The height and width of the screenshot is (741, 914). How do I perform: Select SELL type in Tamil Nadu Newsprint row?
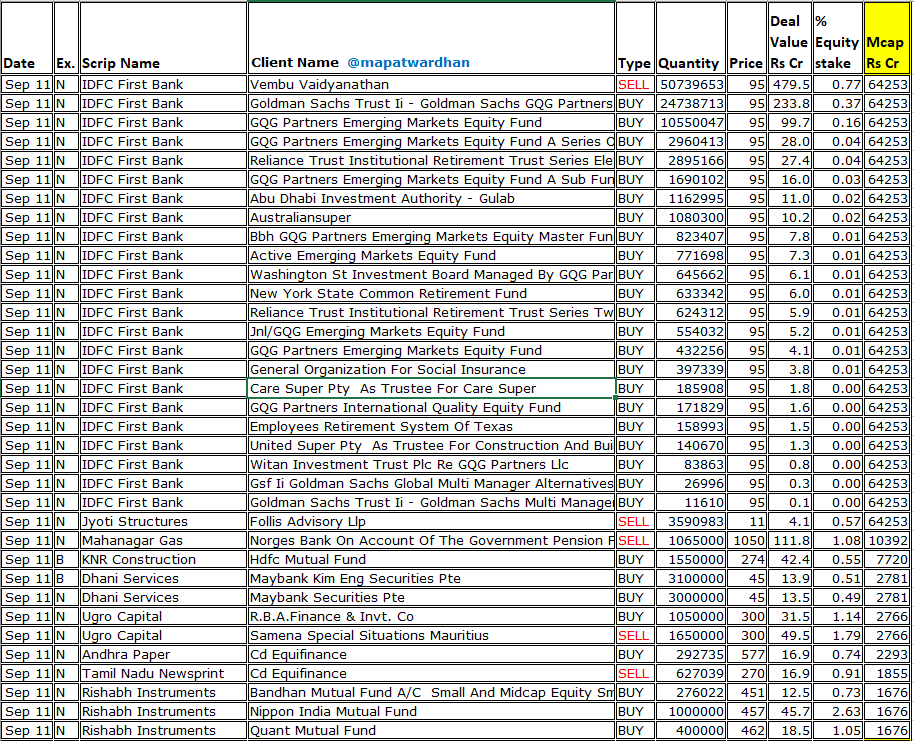635,674
